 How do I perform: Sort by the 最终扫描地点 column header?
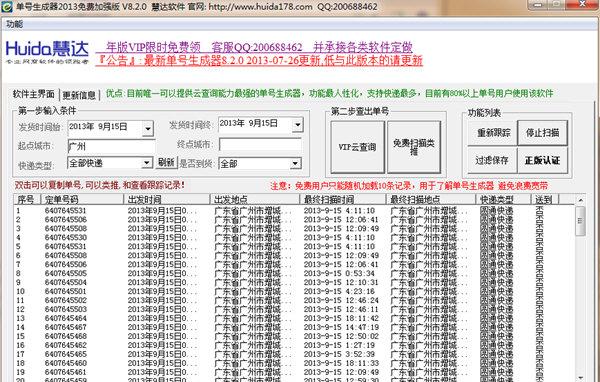pyautogui.click(x=431, y=199)
